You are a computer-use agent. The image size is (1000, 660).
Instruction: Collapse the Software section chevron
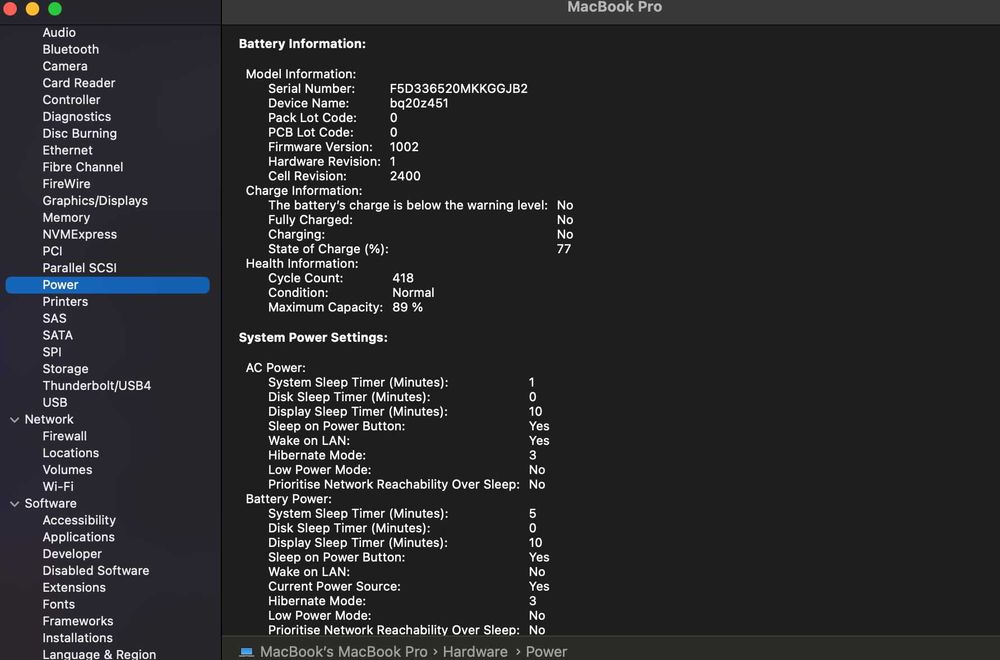point(14,504)
